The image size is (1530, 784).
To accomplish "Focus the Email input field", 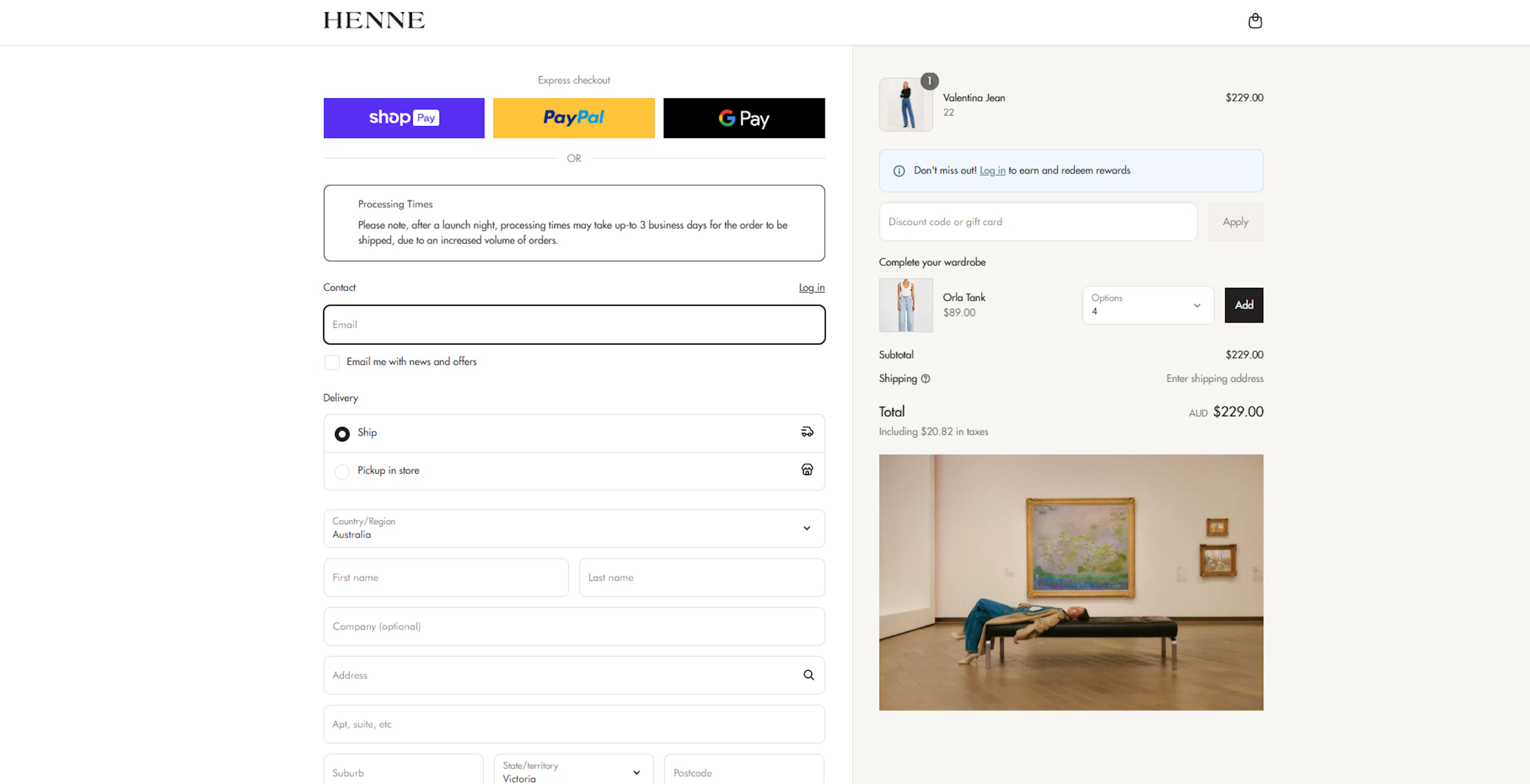I will pyautogui.click(x=574, y=324).
